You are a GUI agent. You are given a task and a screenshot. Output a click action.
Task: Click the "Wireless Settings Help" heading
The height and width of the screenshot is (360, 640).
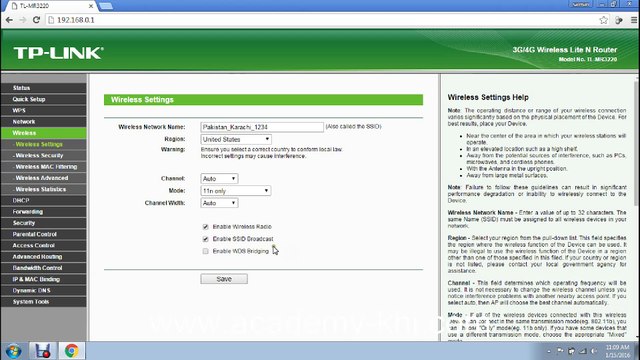click(x=488, y=97)
